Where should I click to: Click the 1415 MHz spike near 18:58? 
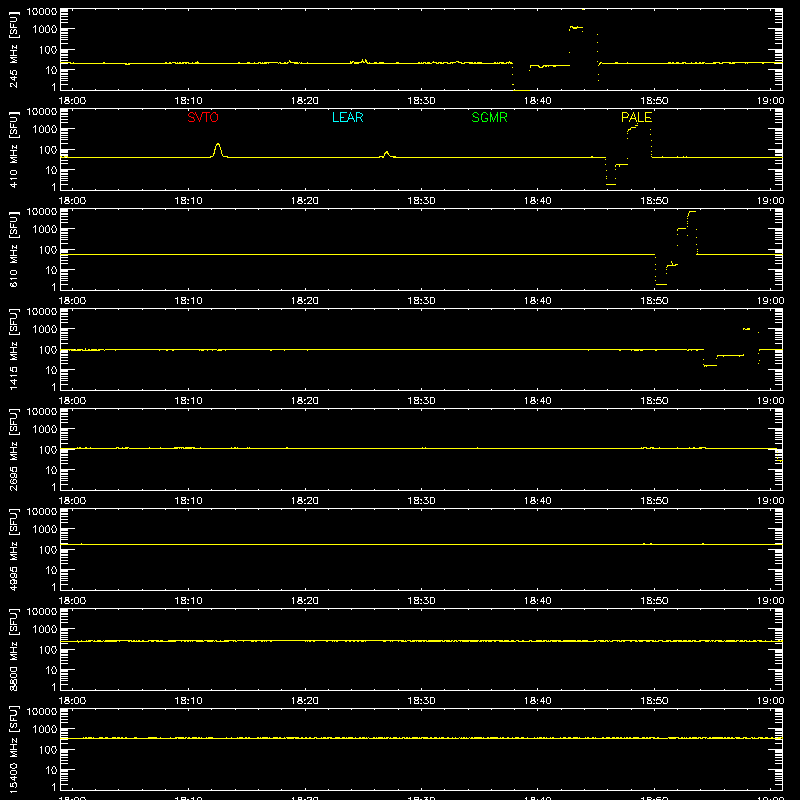pos(746,329)
